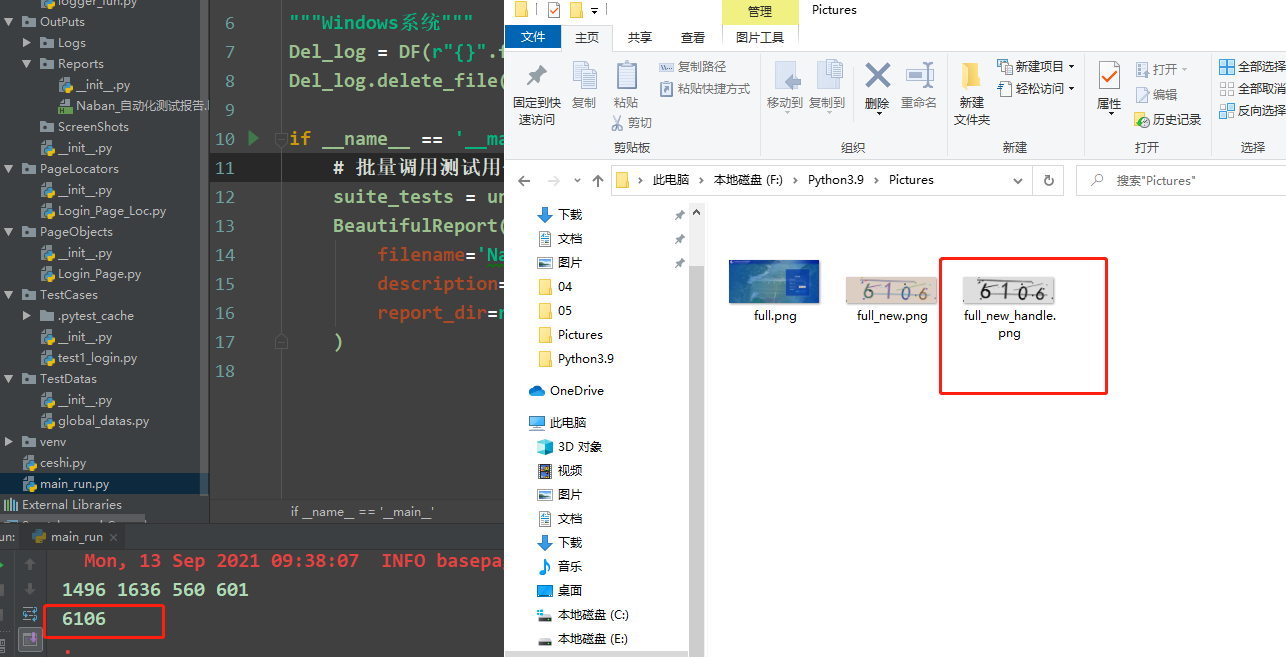The image size is (1286, 657).
Task: Expand the Logs folder in project tree
Action: click(27, 43)
